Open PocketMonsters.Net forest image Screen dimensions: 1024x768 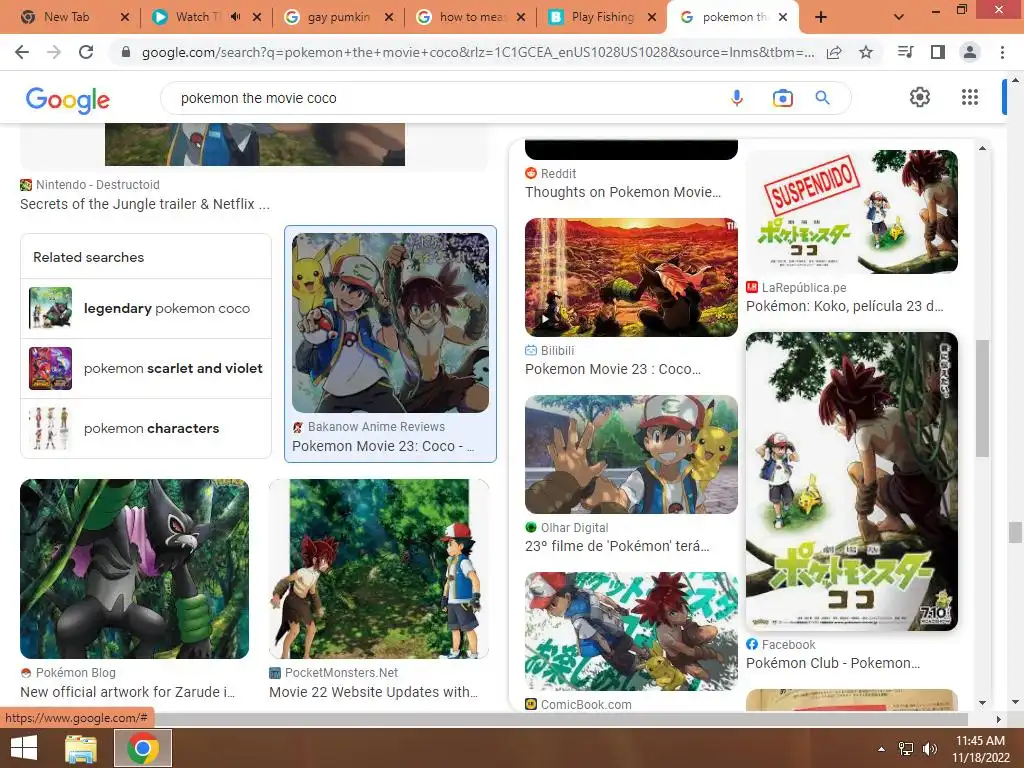coord(379,569)
